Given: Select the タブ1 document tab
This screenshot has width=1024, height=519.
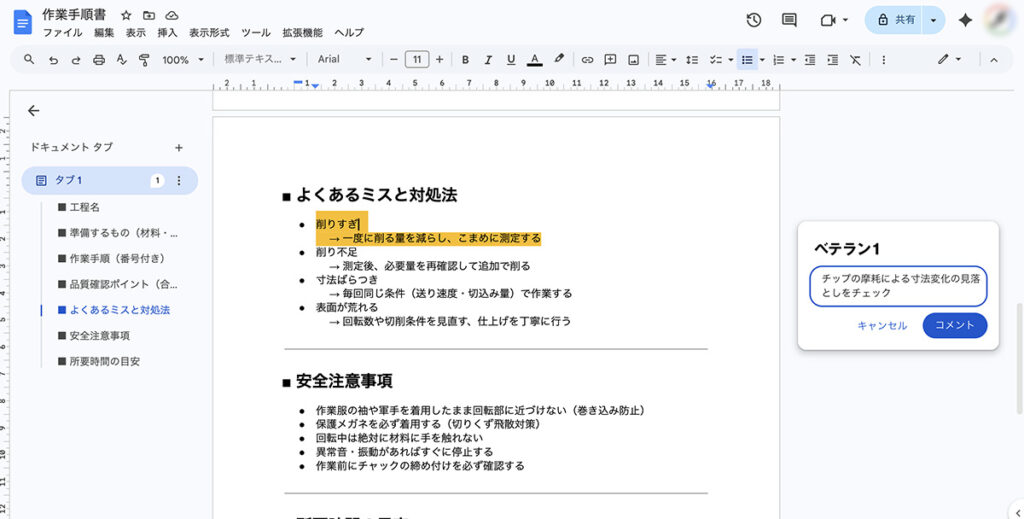Looking at the screenshot, I should [x=110, y=180].
